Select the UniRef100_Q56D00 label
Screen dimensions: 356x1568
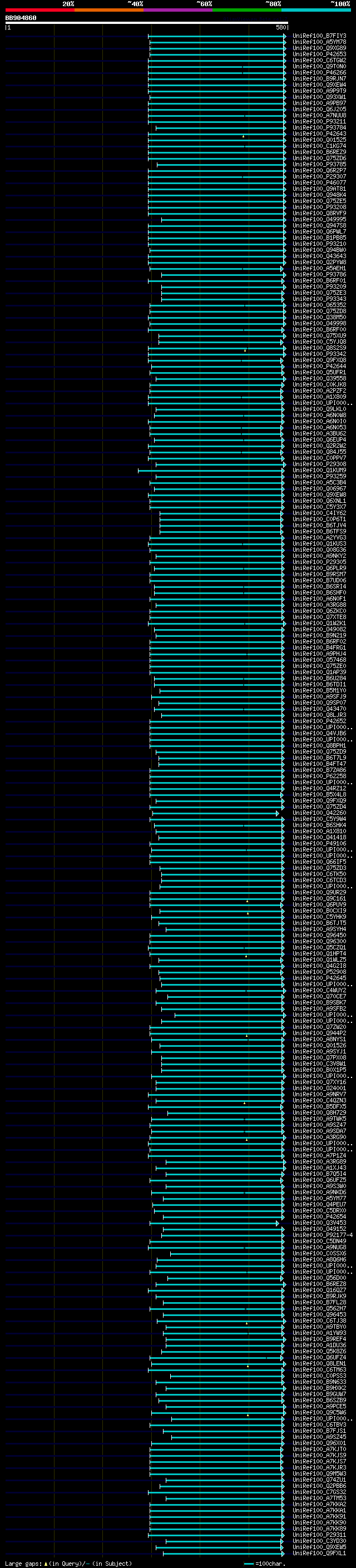click(x=319, y=1278)
